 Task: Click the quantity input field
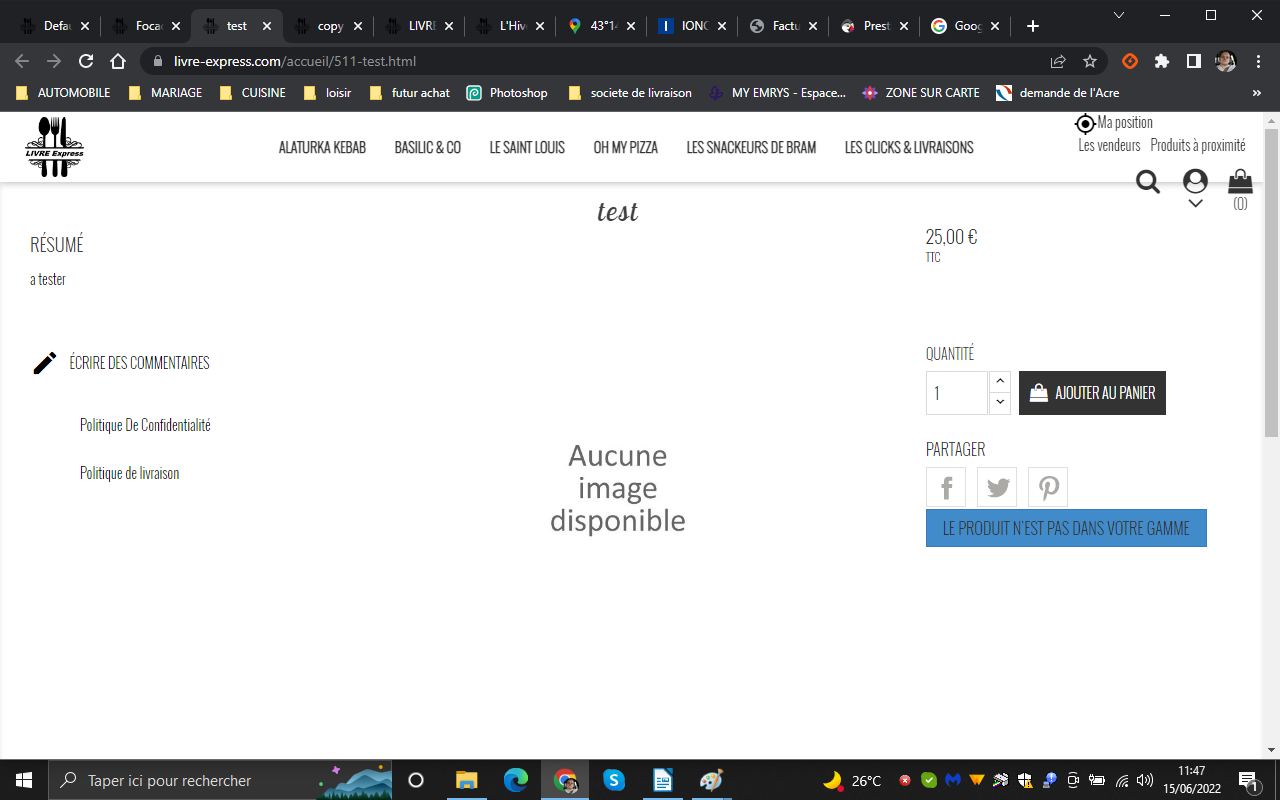click(957, 393)
